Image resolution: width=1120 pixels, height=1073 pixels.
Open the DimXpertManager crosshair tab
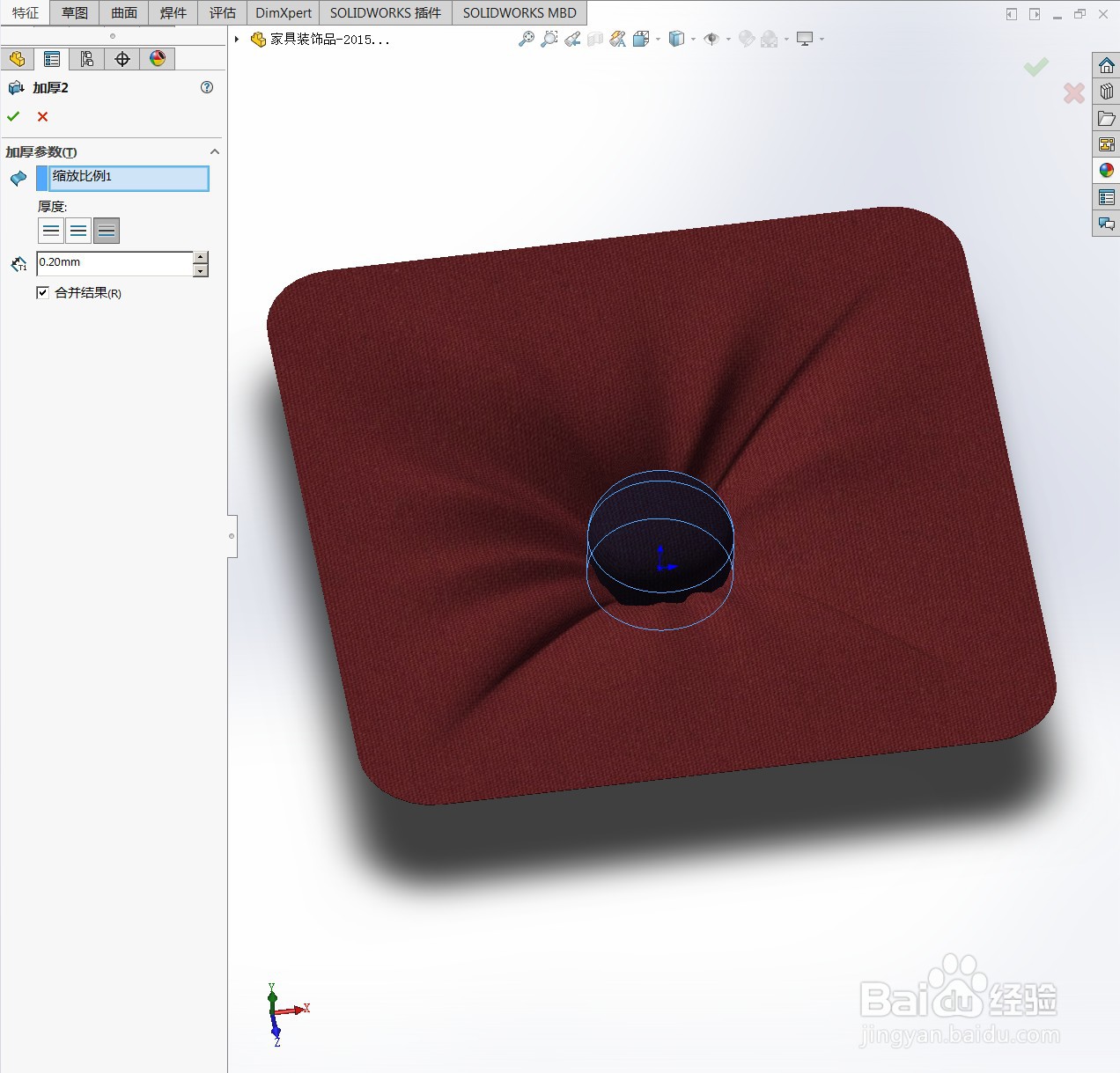(122, 59)
